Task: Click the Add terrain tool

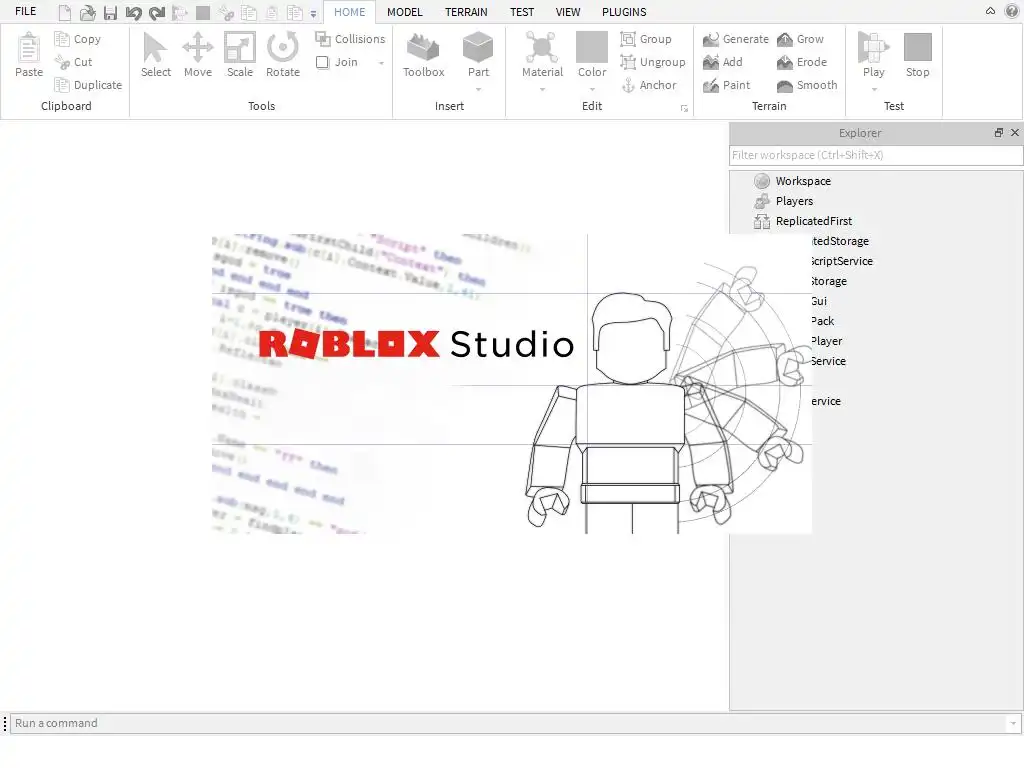Action: pyautogui.click(x=722, y=62)
